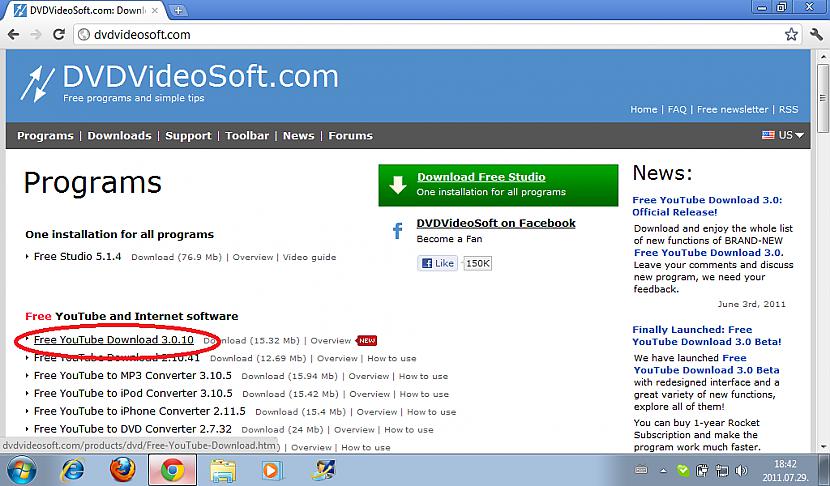
Task: Open the News menu item
Action: pos(298,136)
